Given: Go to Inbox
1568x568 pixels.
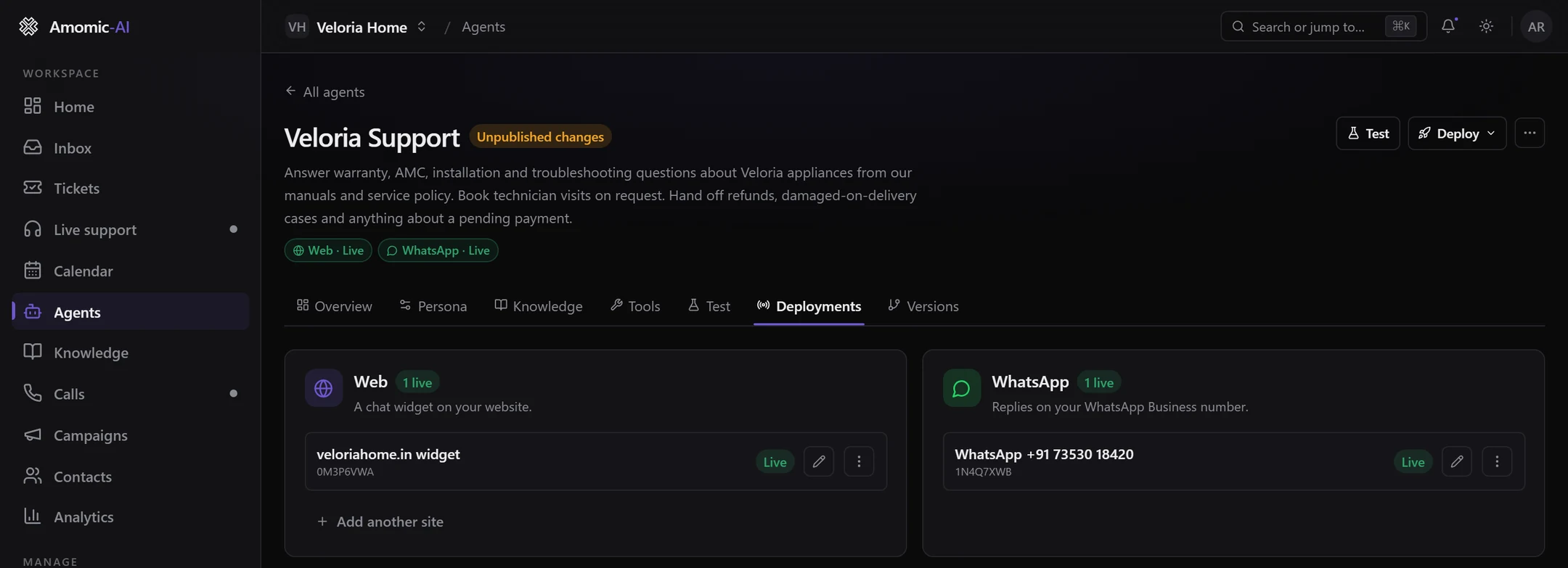Looking at the screenshot, I should (131, 148).
